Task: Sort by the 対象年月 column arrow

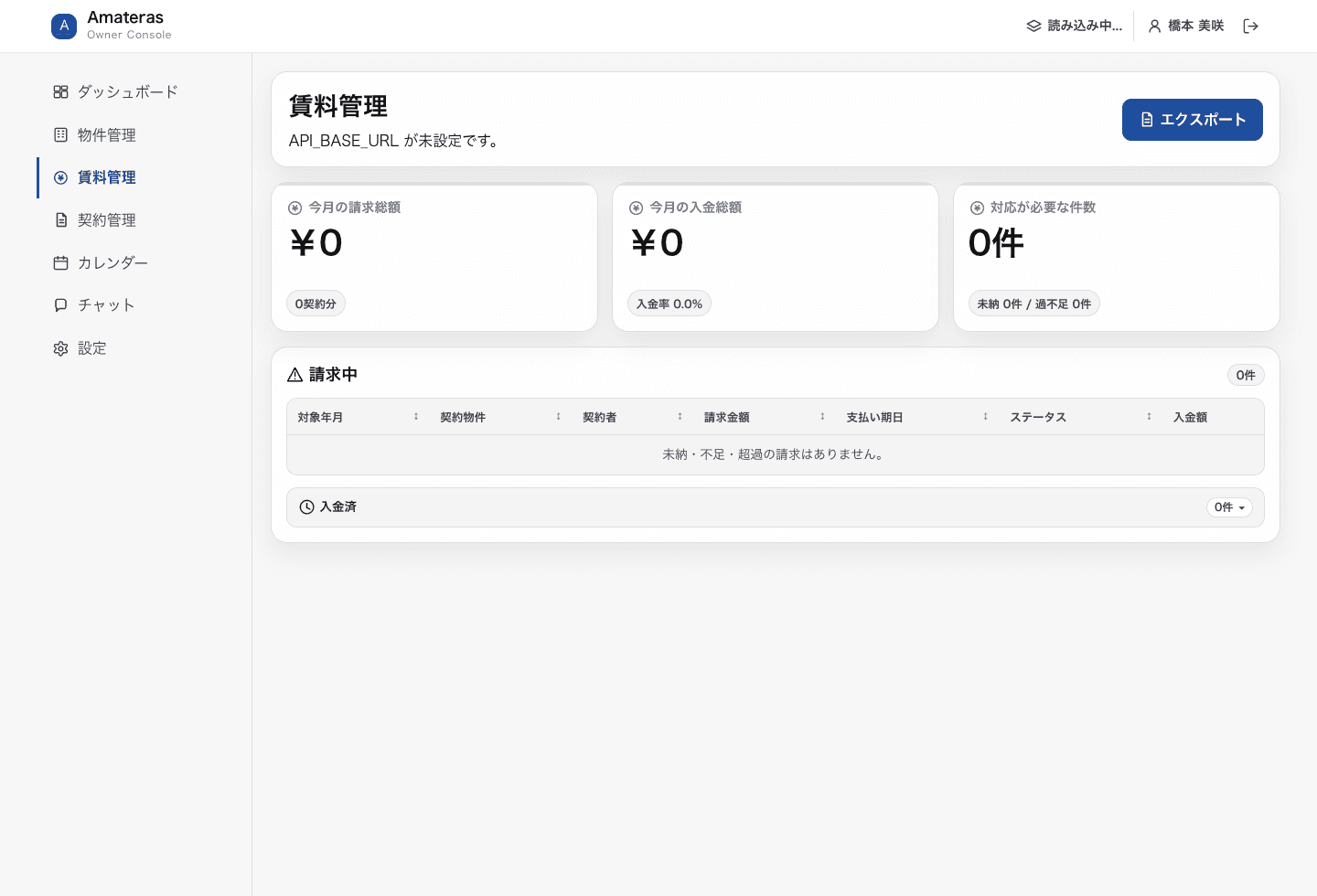Action: pyautogui.click(x=416, y=417)
